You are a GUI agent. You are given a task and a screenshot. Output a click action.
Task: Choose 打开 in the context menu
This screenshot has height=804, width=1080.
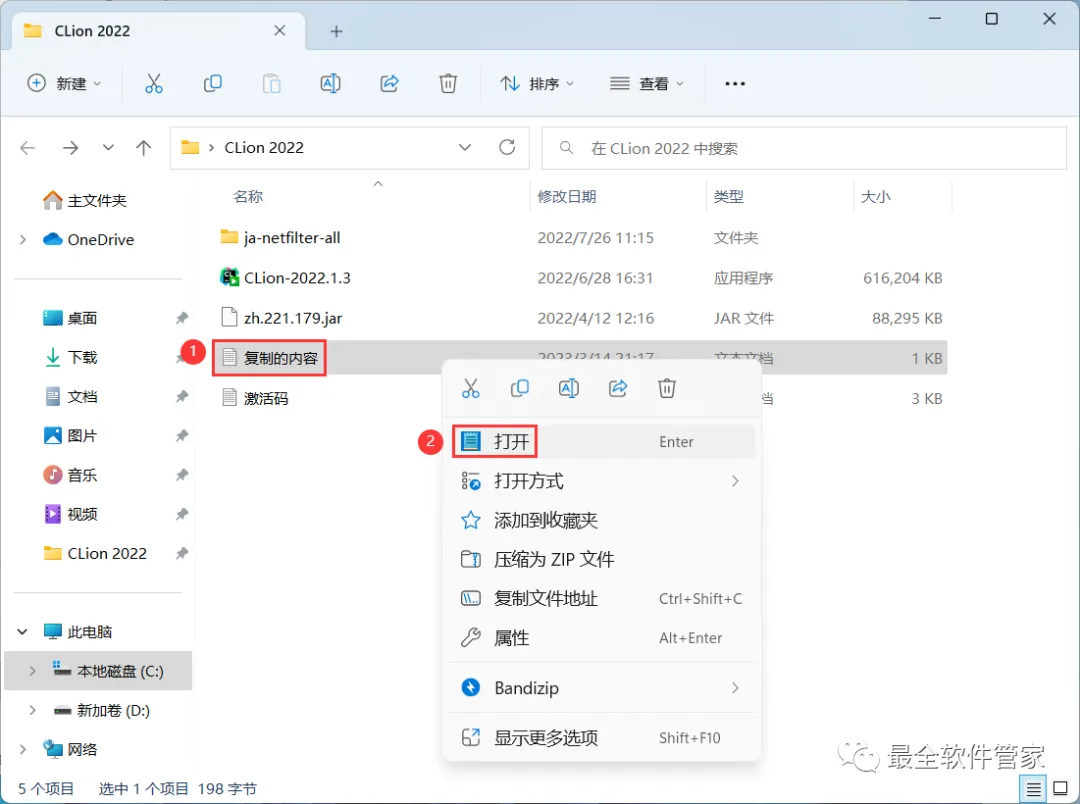coord(601,442)
